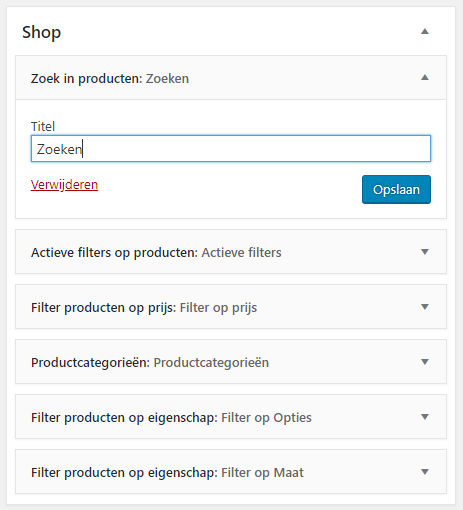This screenshot has width=463, height=510.
Task: Expand the Filter op Maat arrow
Action: click(425, 472)
